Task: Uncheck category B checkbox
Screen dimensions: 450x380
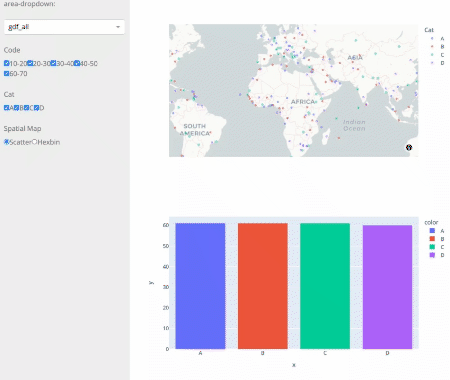Action: tap(16, 108)
